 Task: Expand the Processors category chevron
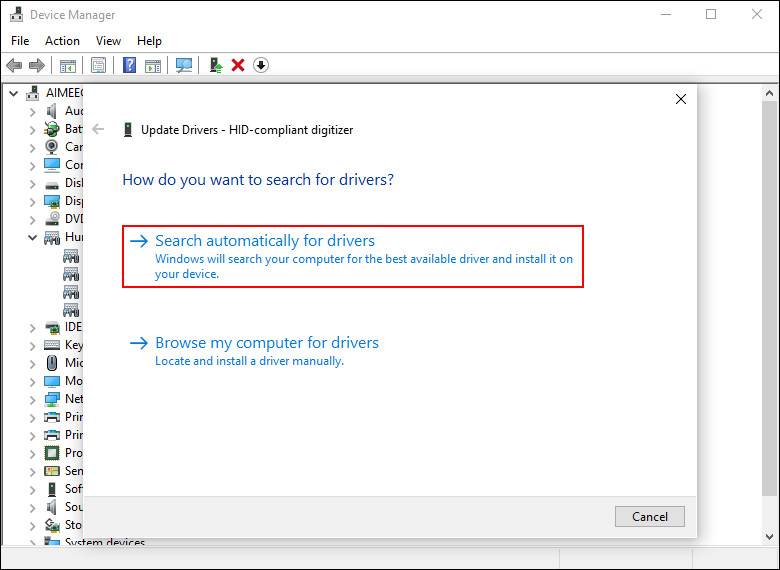tap(32, 453)
